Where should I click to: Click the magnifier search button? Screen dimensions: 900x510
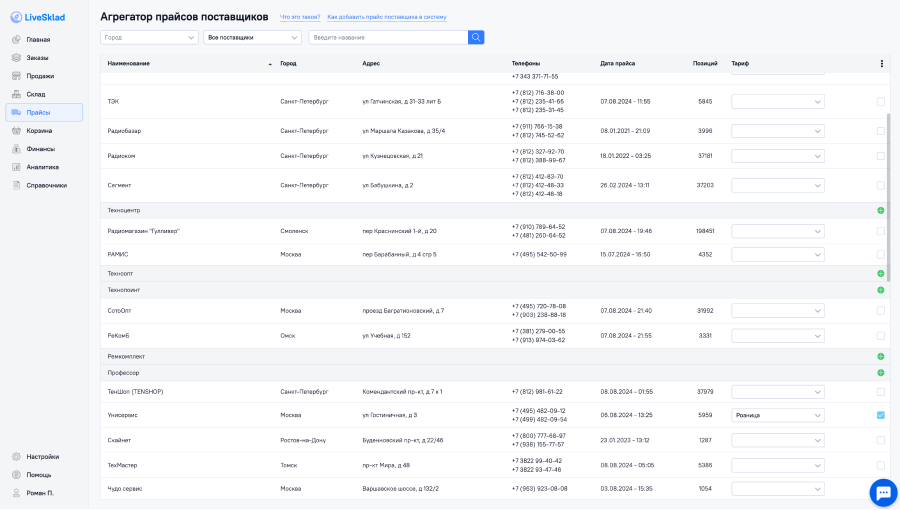click(x=476, y=37)
